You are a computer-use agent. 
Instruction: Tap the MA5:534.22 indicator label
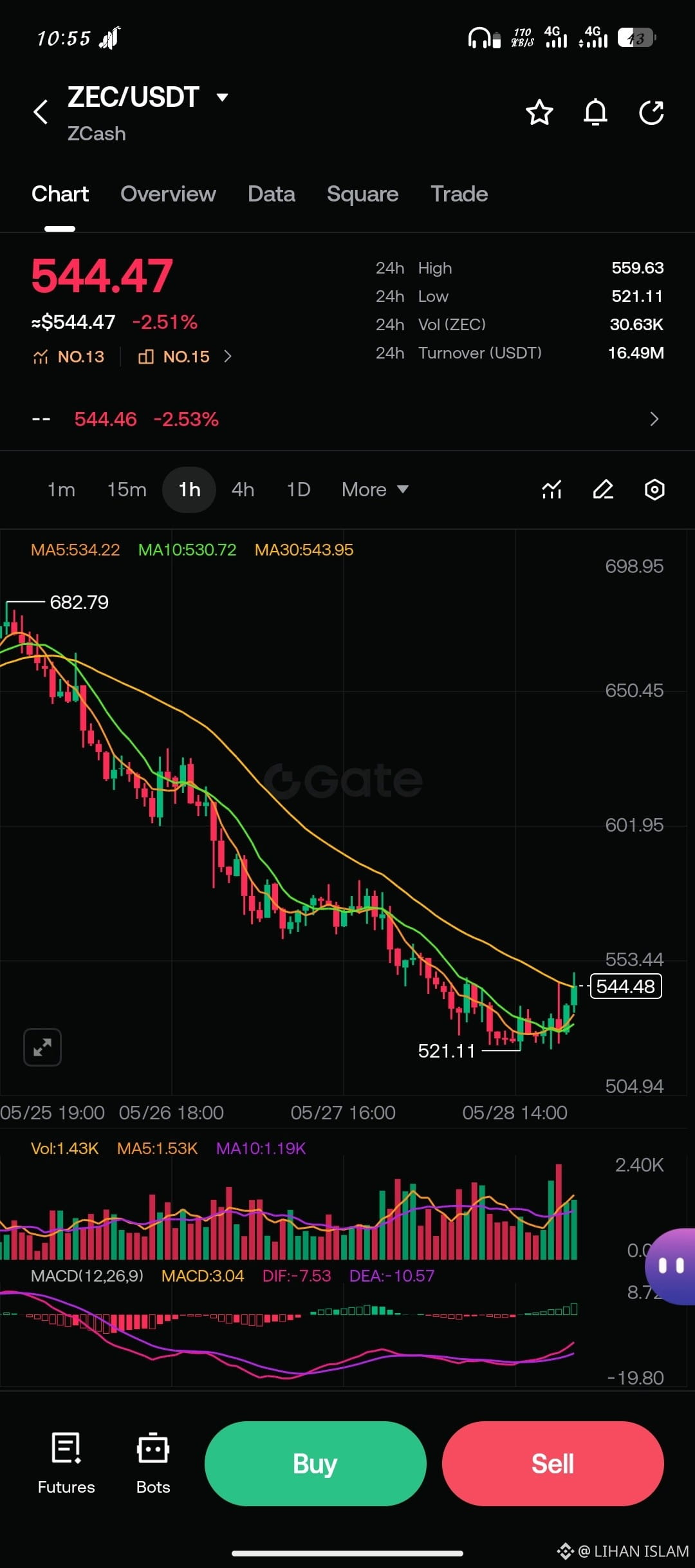point(75,550)
